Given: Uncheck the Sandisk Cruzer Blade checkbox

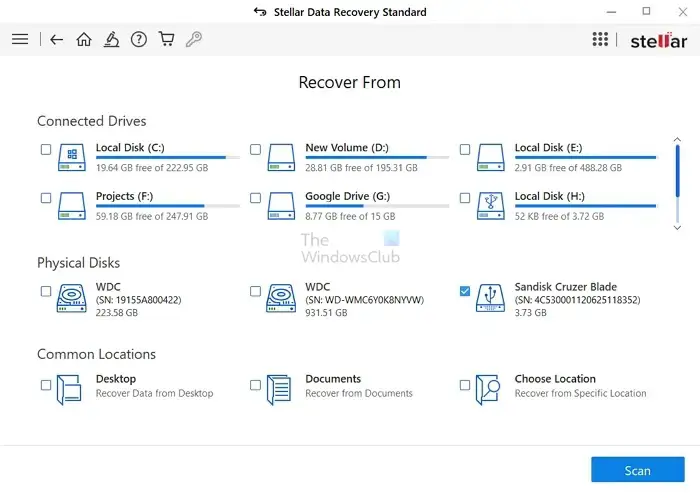Looking at the screenshot, I should click(465, 291).
